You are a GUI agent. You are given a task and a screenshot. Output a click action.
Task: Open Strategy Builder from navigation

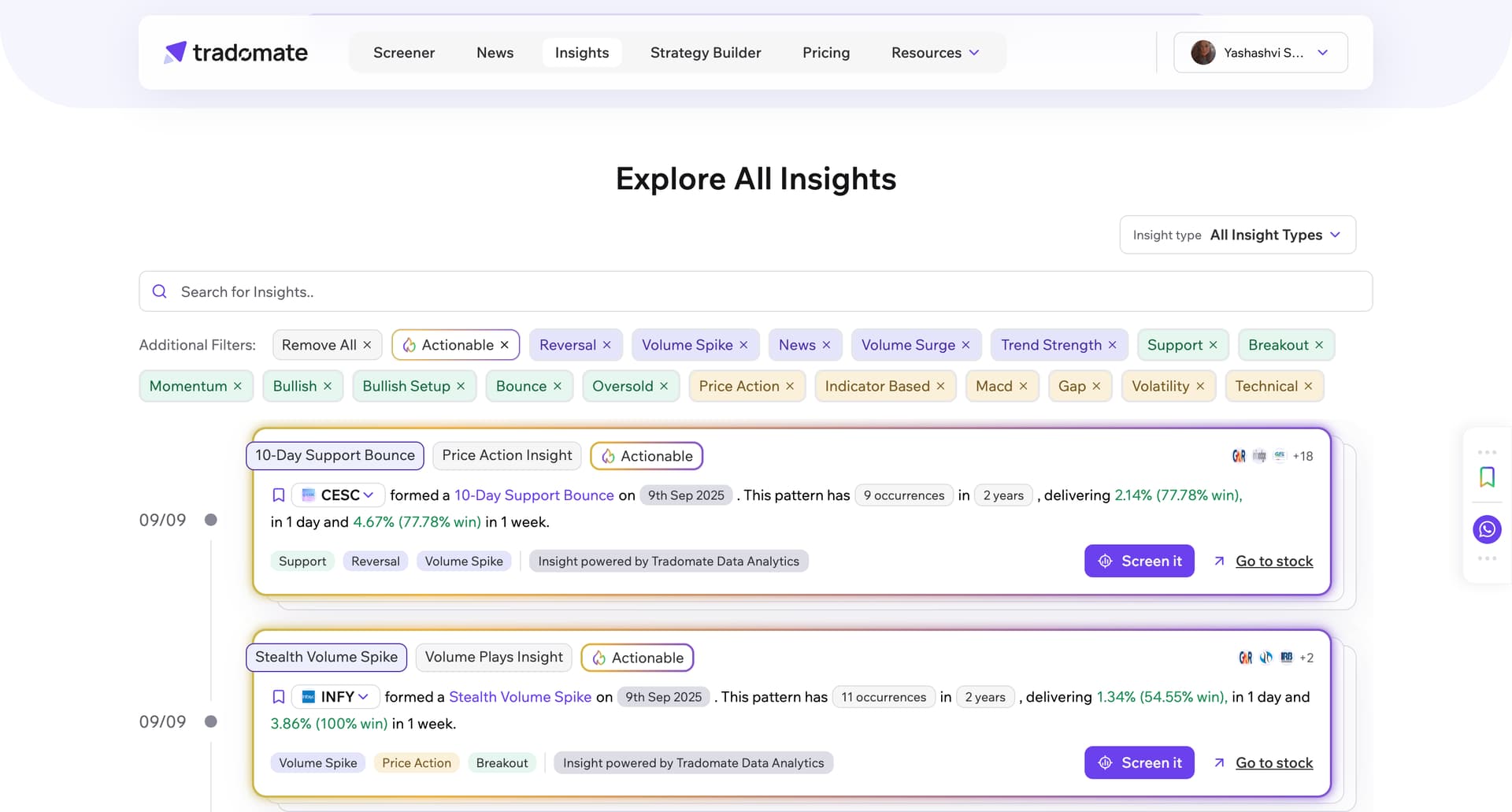pos(706,53)
